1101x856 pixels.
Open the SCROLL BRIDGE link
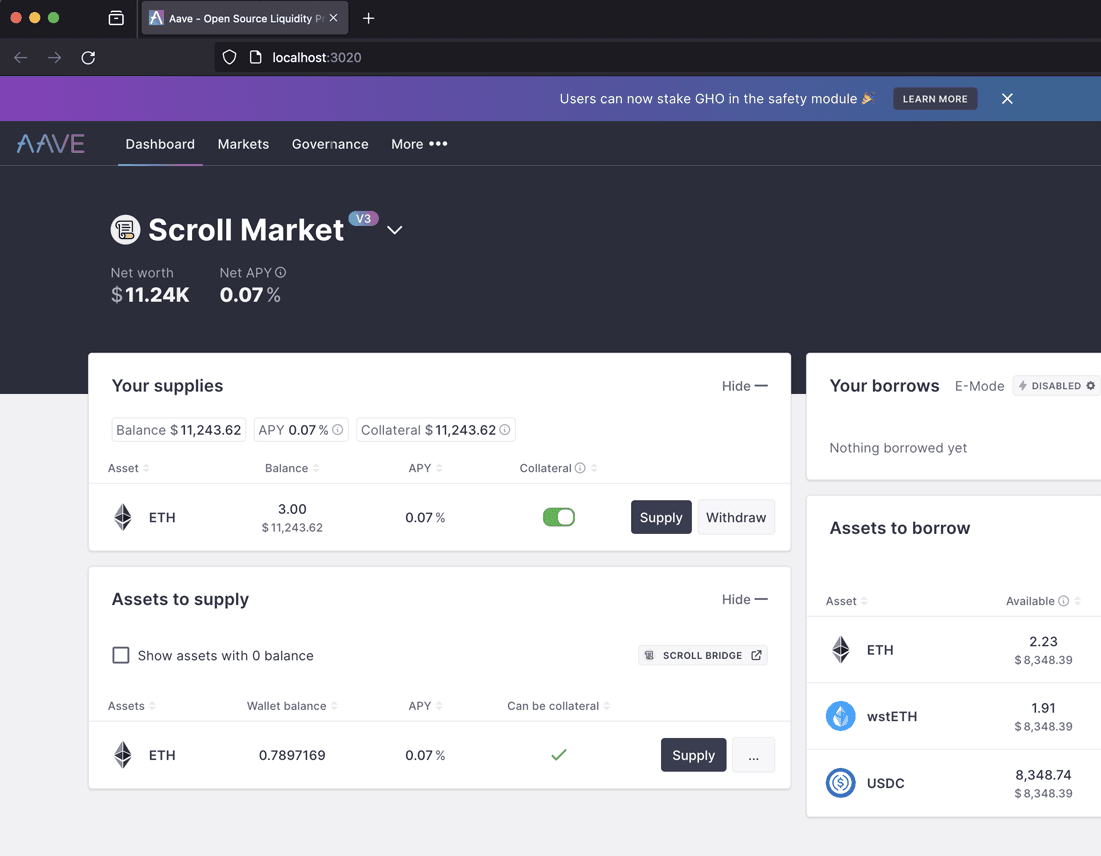702,655
